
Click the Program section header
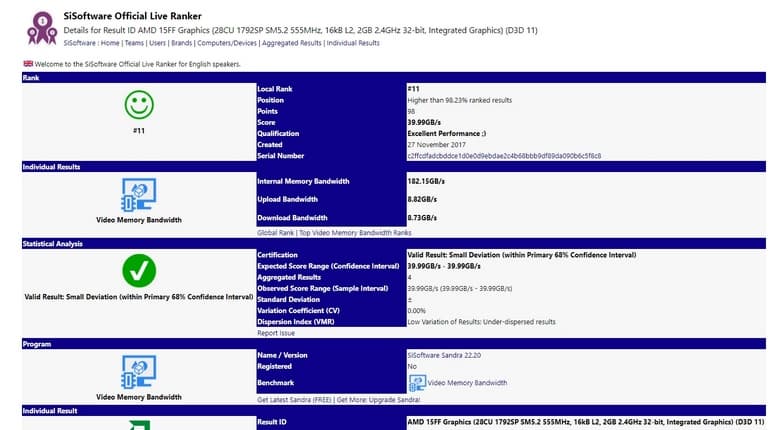pos(394,344)
